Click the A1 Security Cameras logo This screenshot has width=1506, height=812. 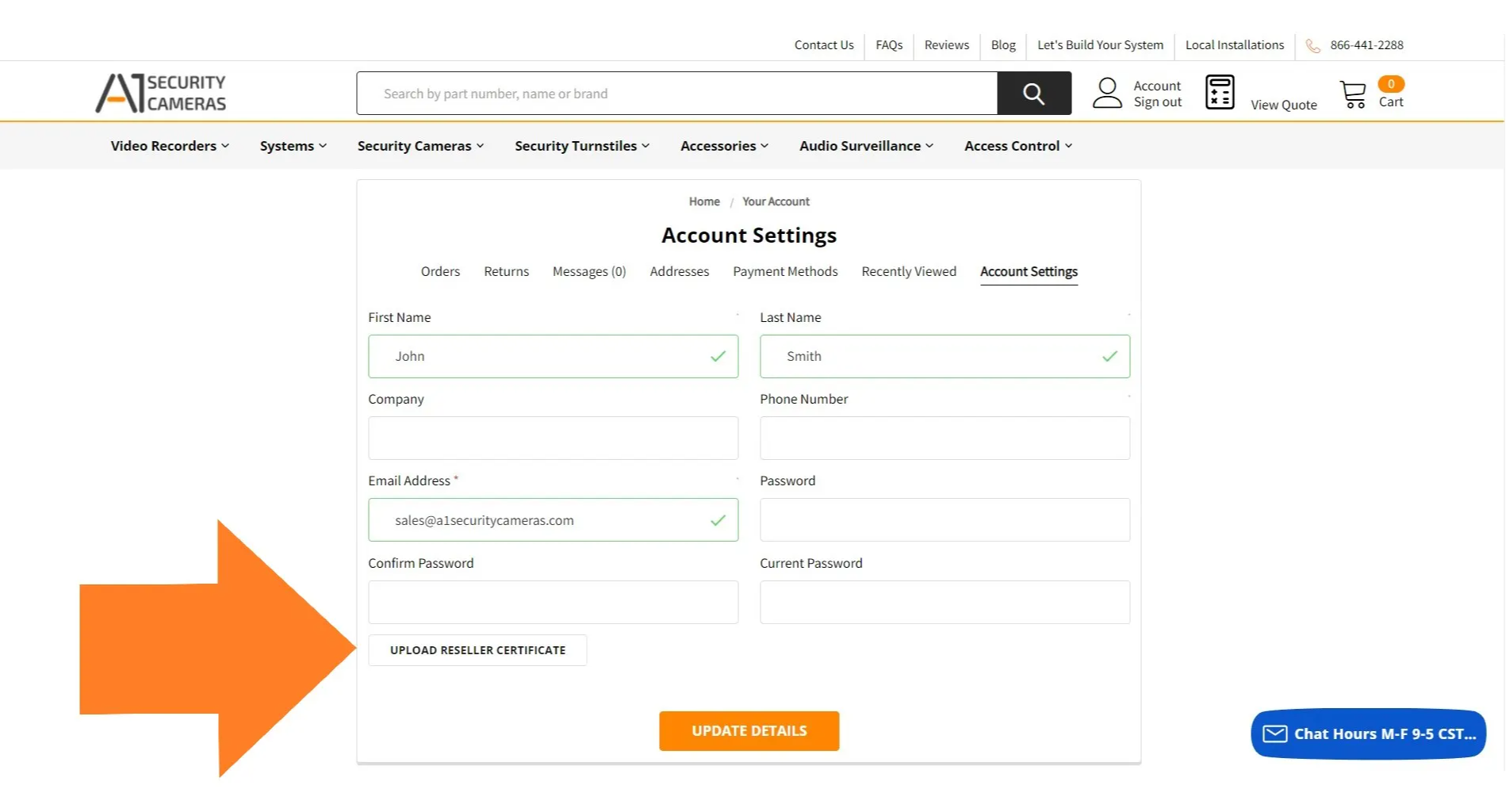161,91
